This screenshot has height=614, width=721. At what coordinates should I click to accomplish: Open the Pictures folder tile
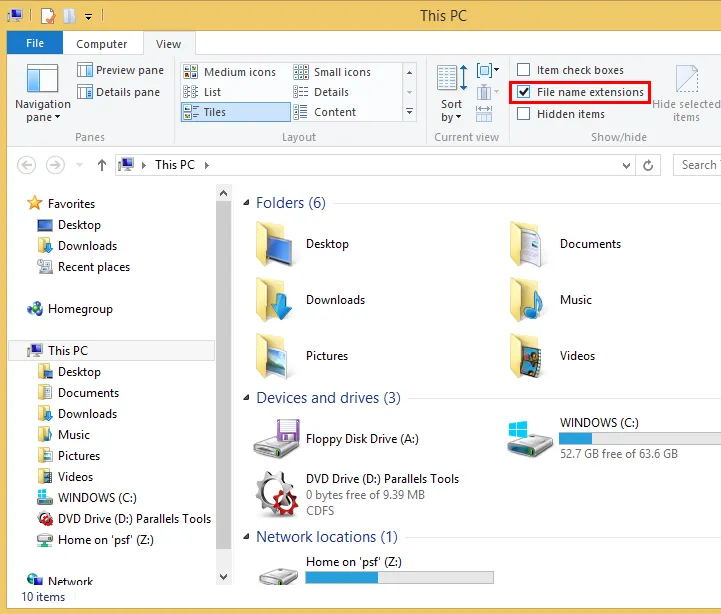[302, 356]
